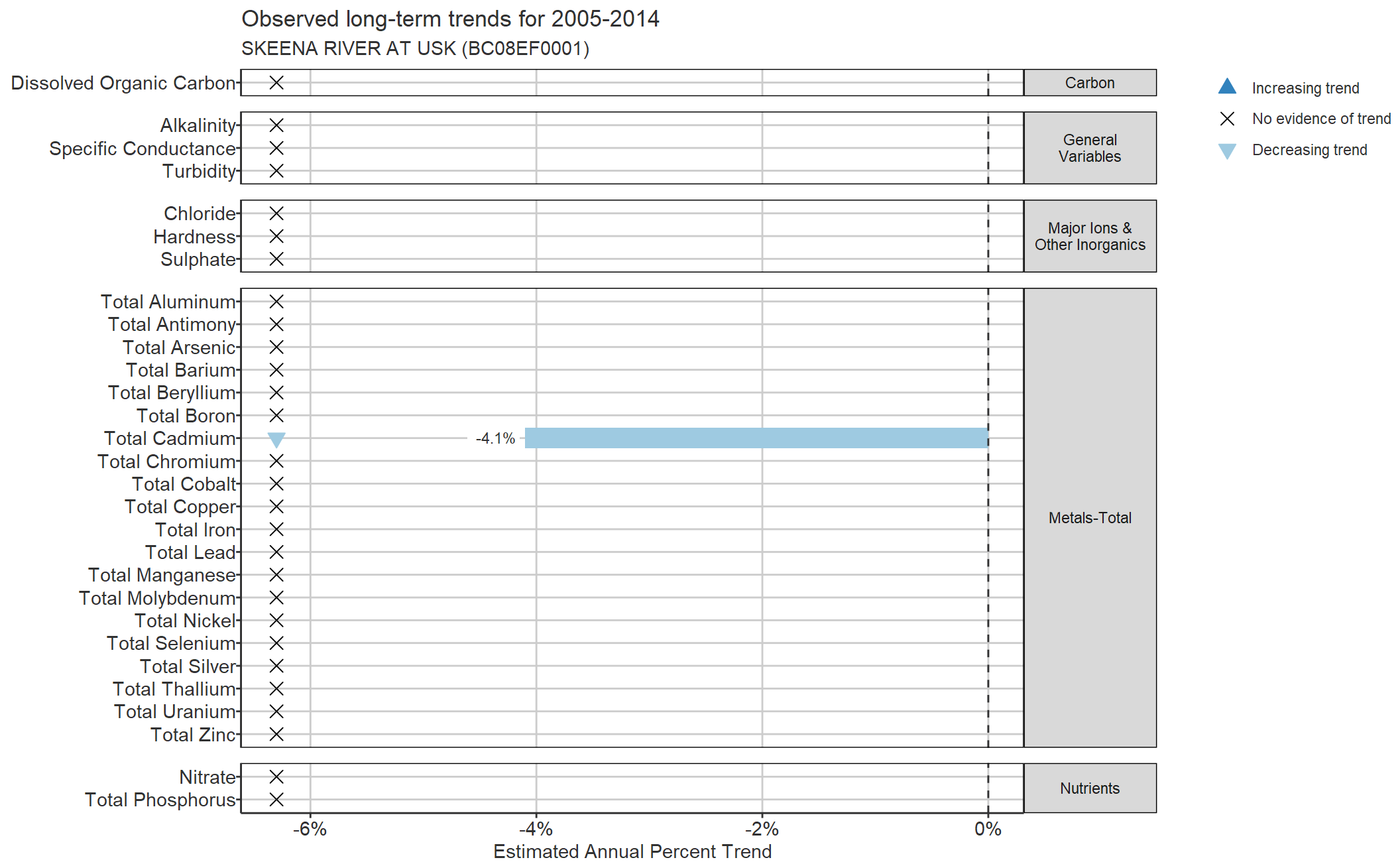The height and width of the screenshot is (868, 1400).
Task: Click the 'Total Cadmium' y-axis label
Action: pos(170,439)
